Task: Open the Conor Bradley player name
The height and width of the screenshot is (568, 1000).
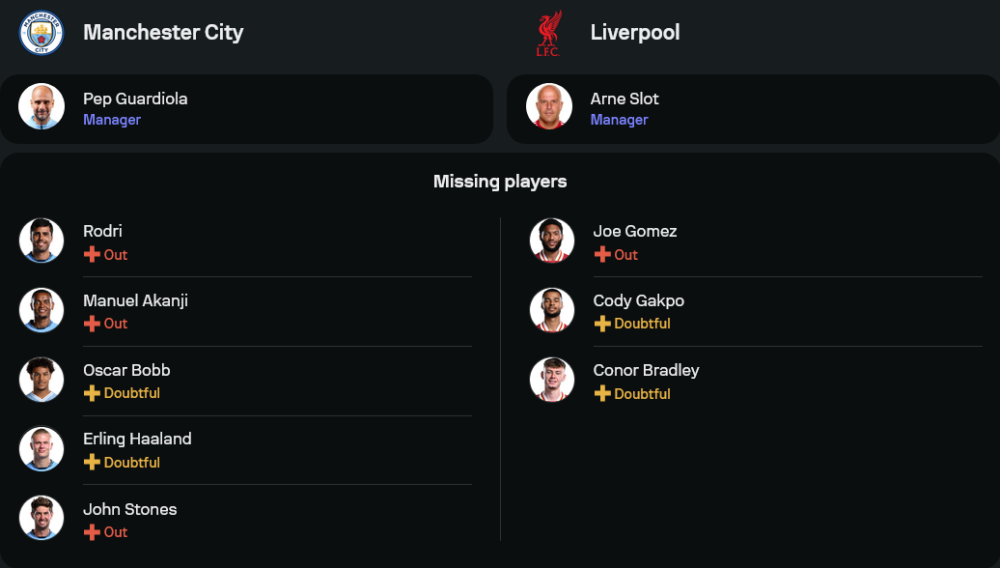Action: click(x=646, y=370)
